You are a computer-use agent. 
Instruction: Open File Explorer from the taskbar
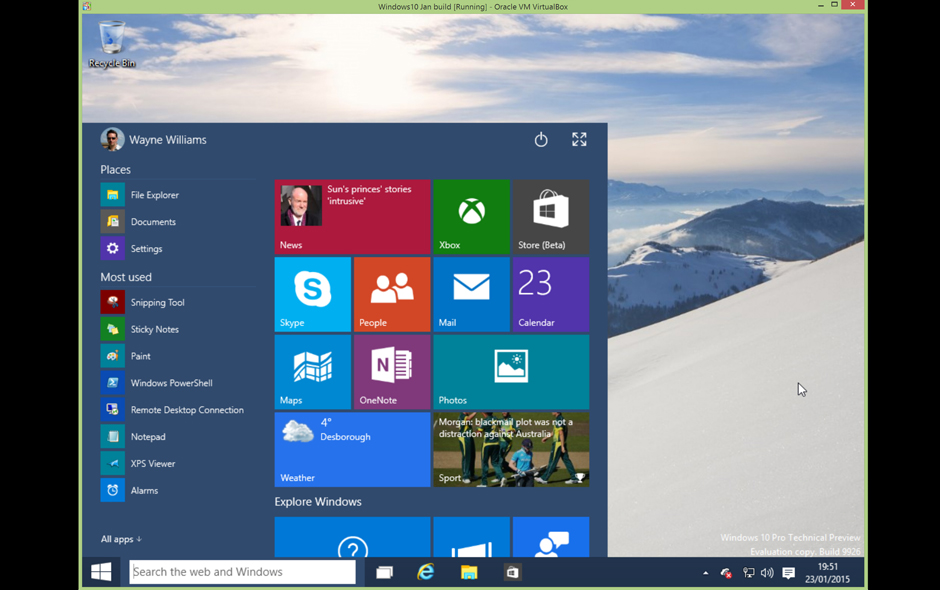pos(469,573)
